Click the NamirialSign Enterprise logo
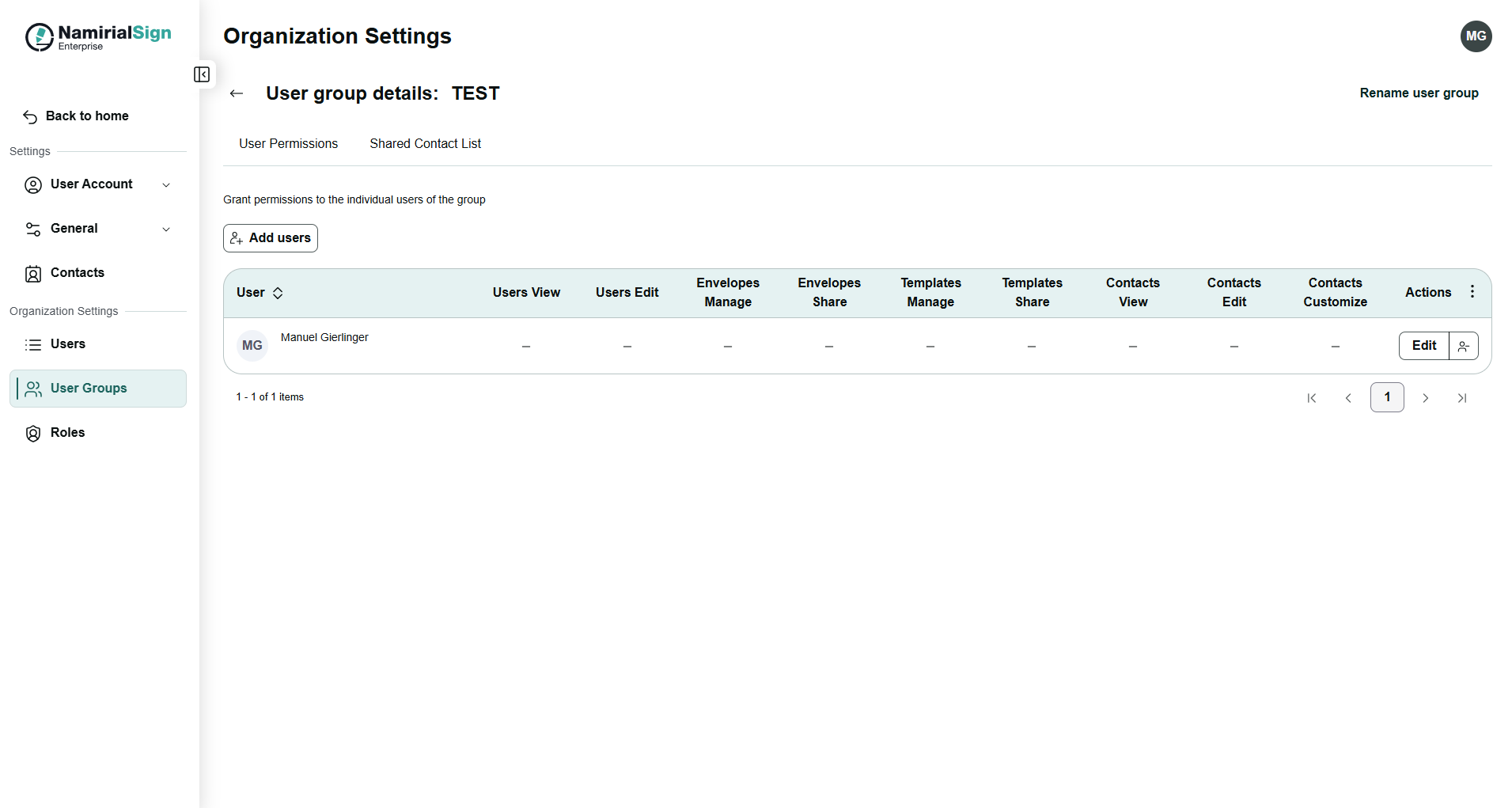The image size is (1512, 808). [x=98, y=37]
